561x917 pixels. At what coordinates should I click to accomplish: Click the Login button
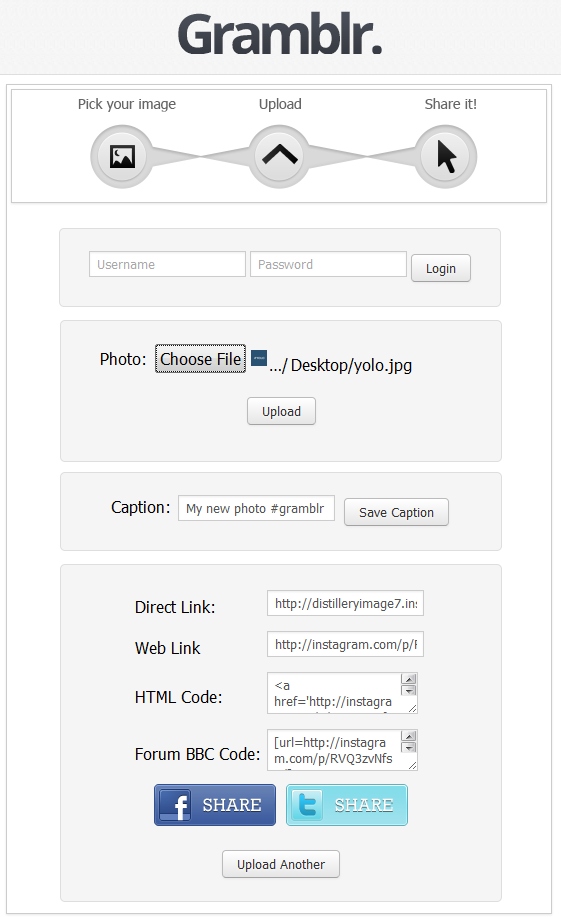click(x=440, y=268)
